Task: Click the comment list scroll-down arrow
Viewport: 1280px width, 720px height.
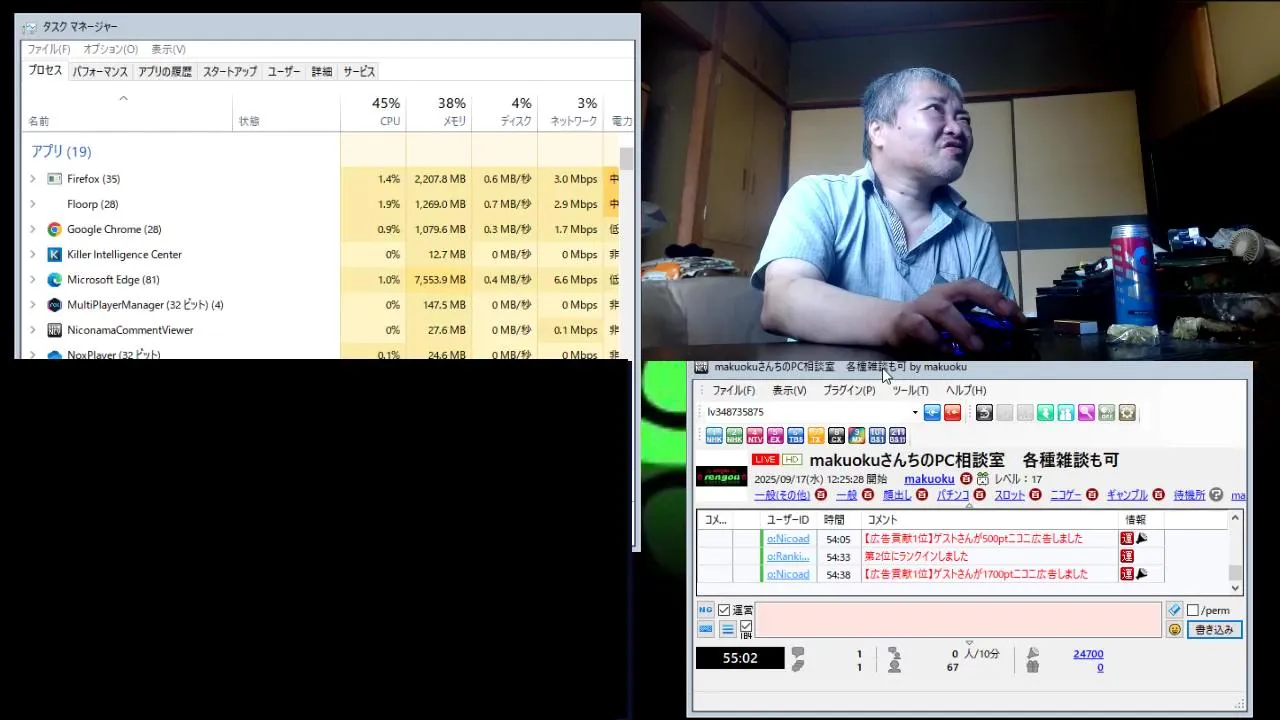Action: click(x=1235, y=588)
